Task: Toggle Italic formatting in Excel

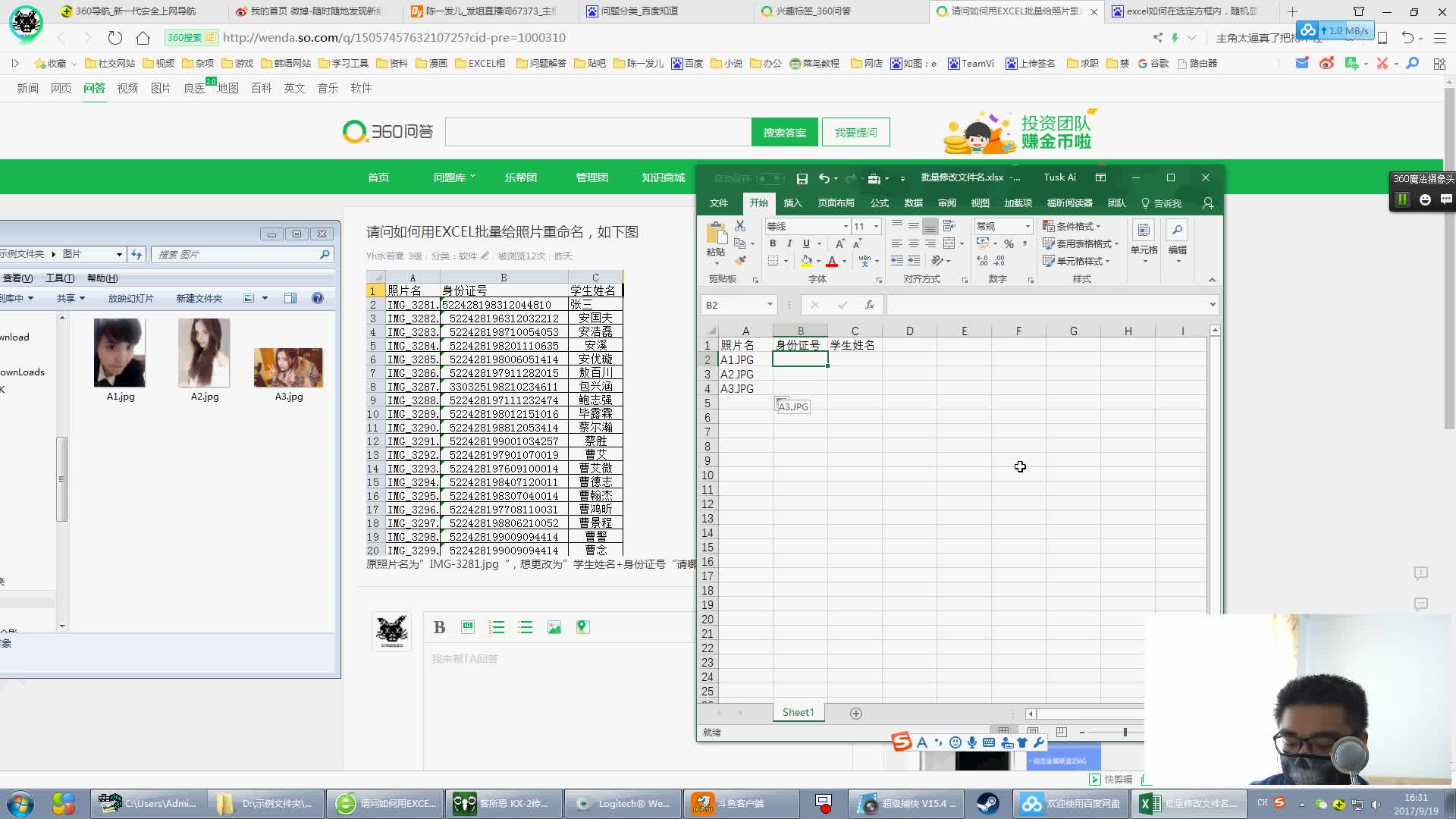Action: tap(789, 244)
